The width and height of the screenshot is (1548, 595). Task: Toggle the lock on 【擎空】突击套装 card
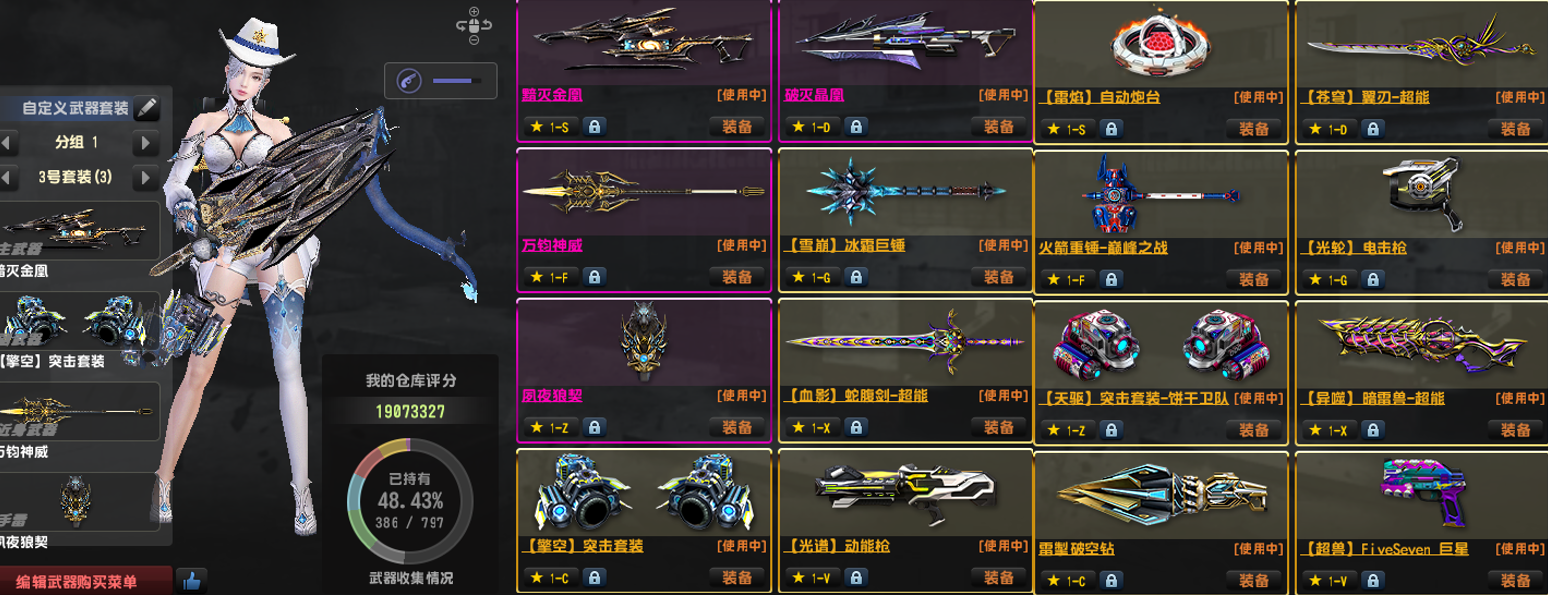[x=594, y=577]
